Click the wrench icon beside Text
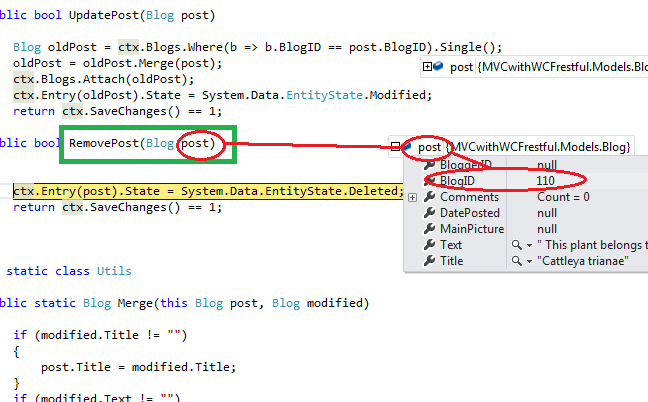The height and width of the screenshot is (402, 648). (x=429, y=245)
